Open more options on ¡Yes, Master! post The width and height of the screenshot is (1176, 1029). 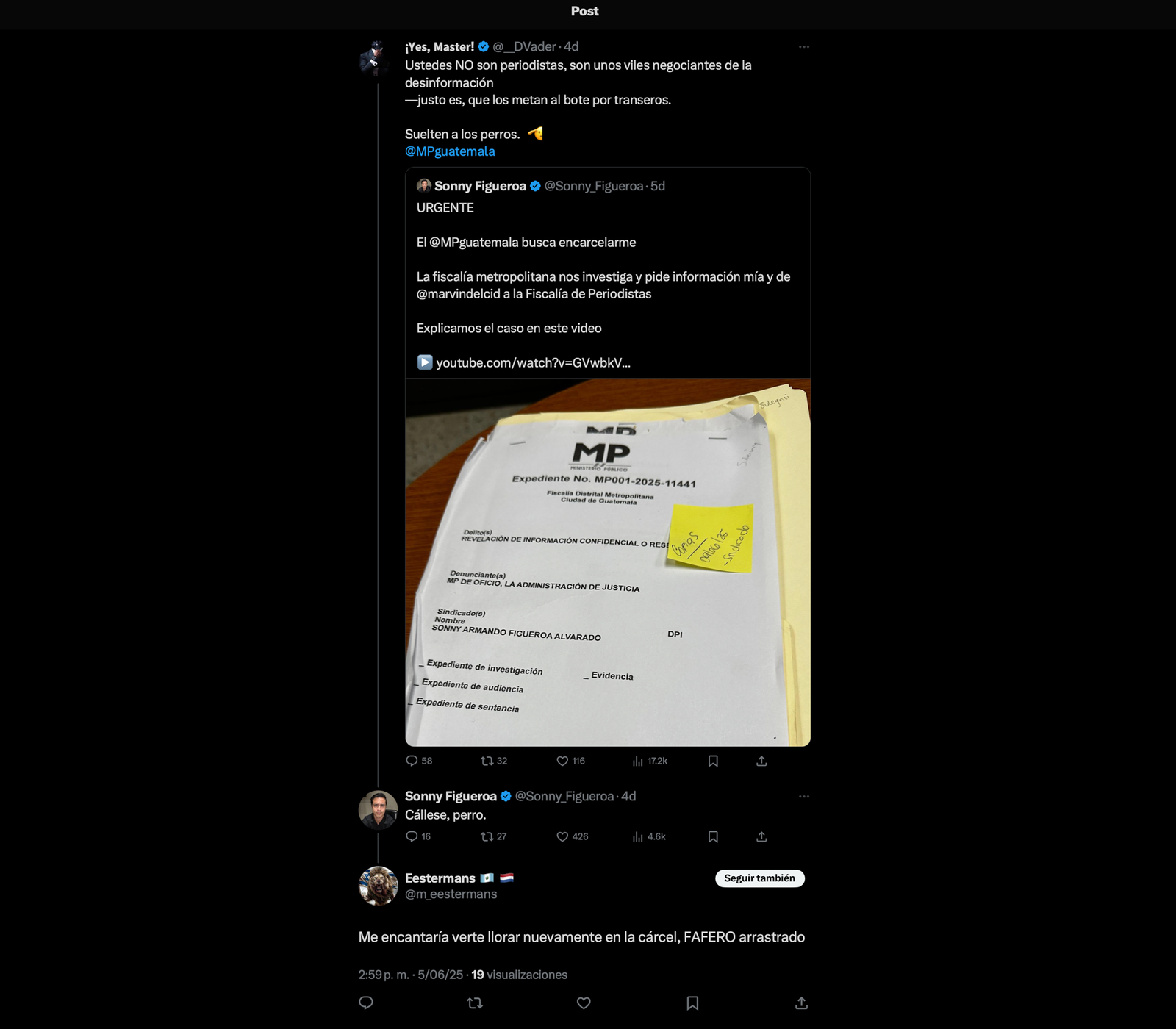[804, 47]
